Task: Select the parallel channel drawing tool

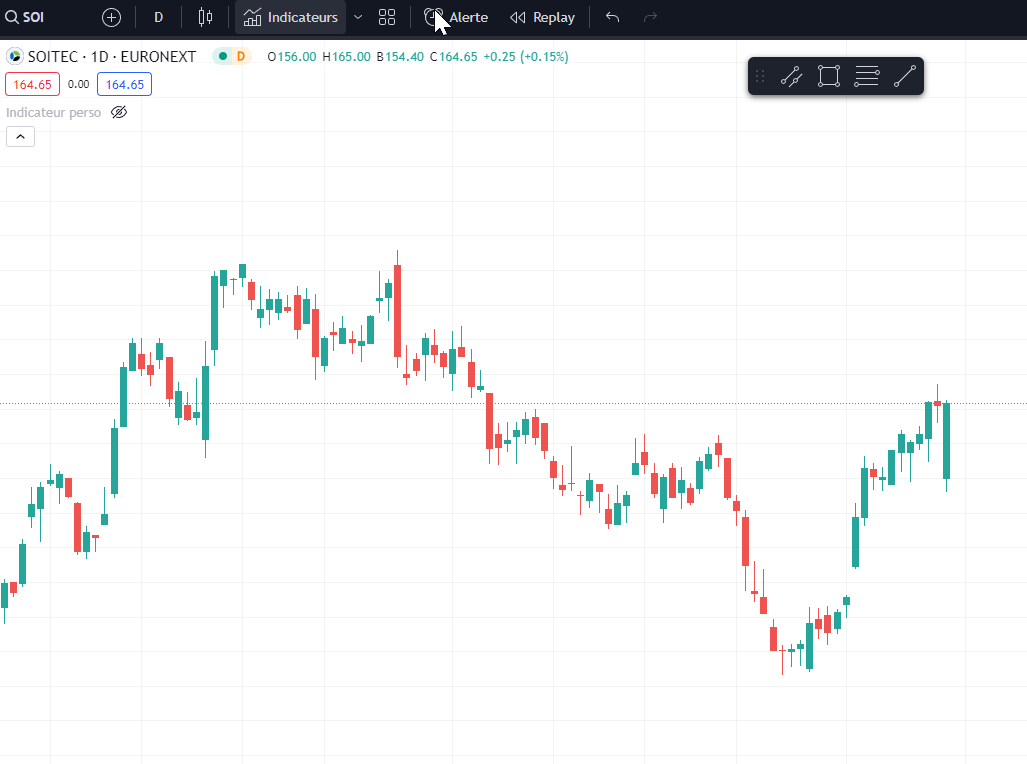Action: [791, 76]
